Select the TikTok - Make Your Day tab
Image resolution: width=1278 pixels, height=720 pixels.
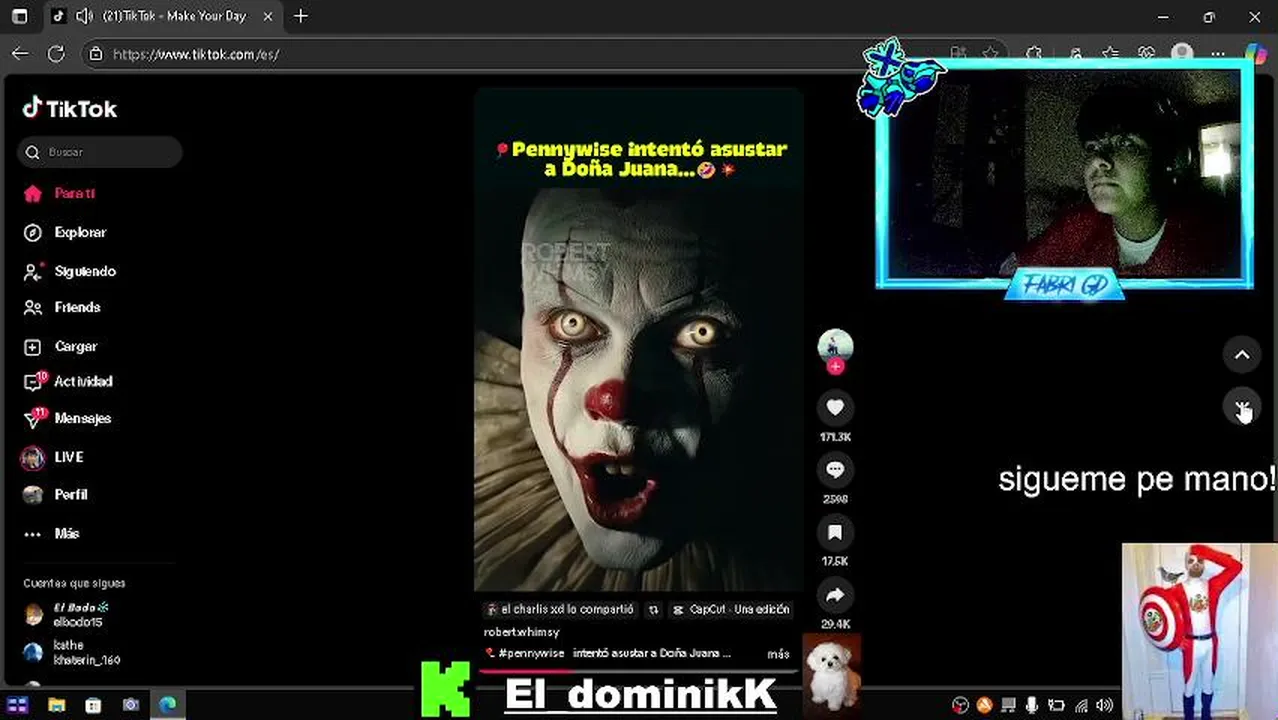tap(162, 16)
